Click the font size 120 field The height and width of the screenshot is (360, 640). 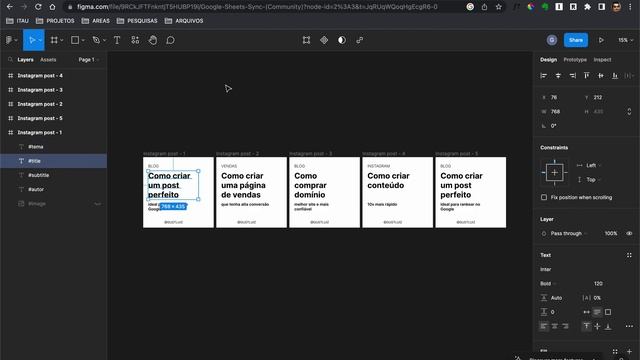pos(598,283)
